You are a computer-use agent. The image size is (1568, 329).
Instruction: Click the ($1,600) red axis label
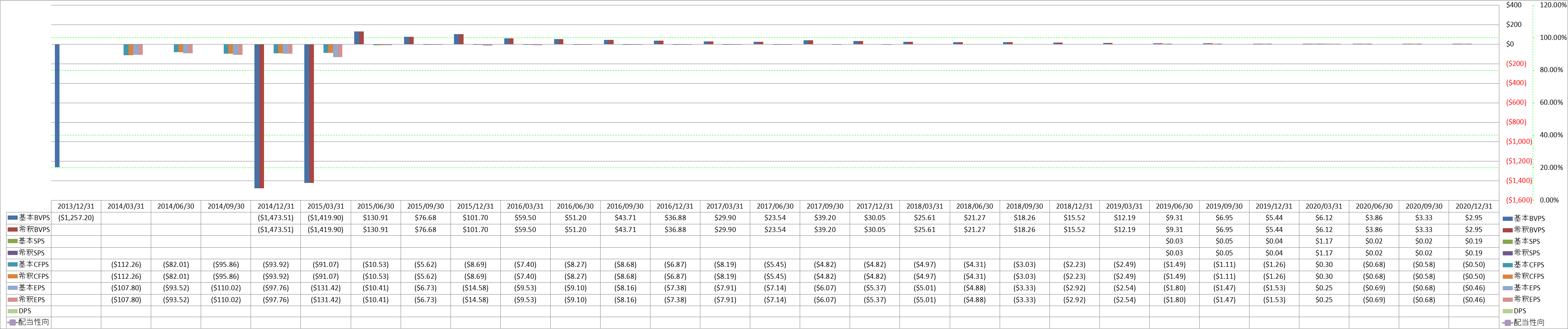[x=1519, y=199]
